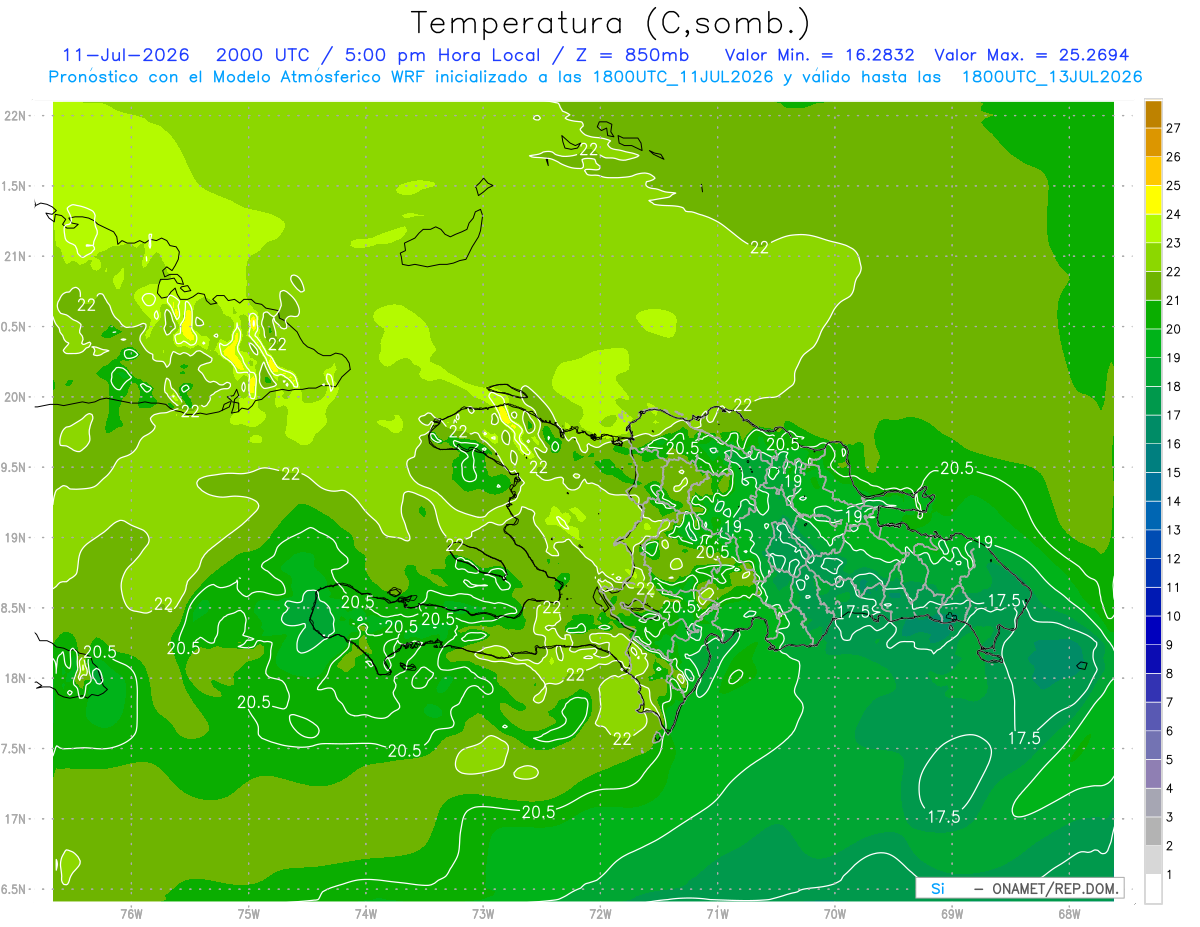Click the Valor Min. = 16.2832 text
The height and width of the screenshot is (927, 1200).
(x=819, y=55)
